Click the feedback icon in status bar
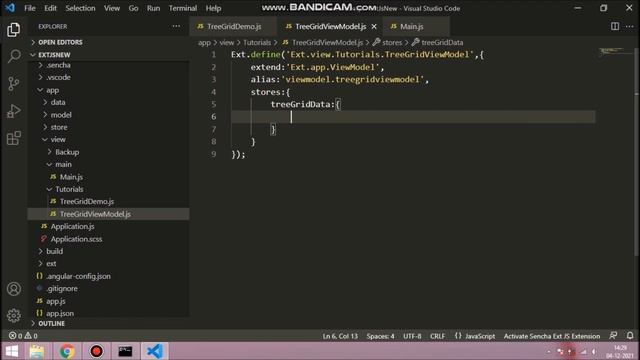This screenshot has width=640, height=360. (613, 336)
